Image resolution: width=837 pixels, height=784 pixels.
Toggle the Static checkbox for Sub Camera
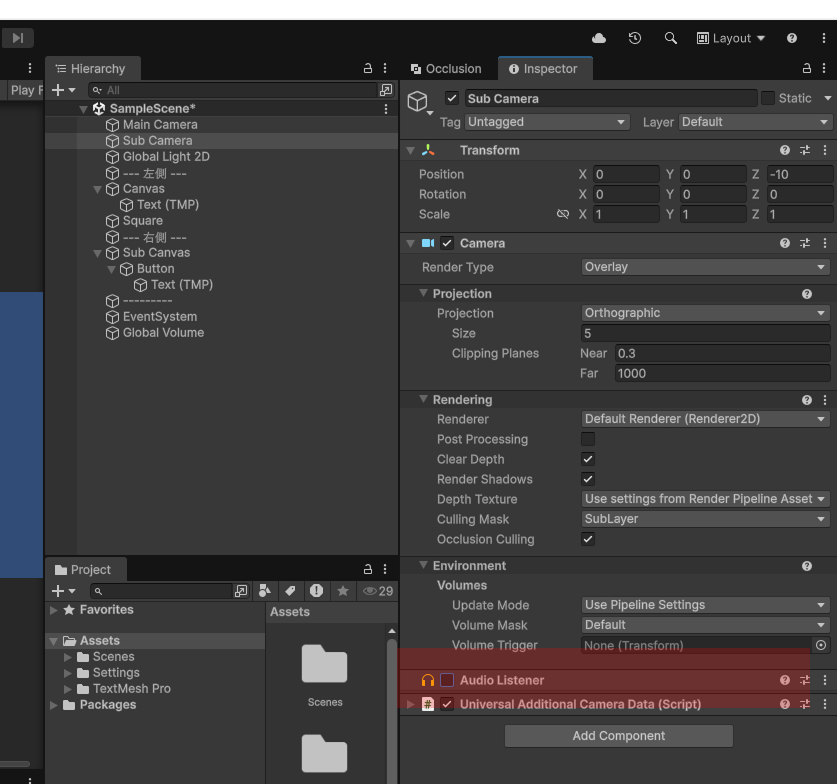(x=768, y=98)
